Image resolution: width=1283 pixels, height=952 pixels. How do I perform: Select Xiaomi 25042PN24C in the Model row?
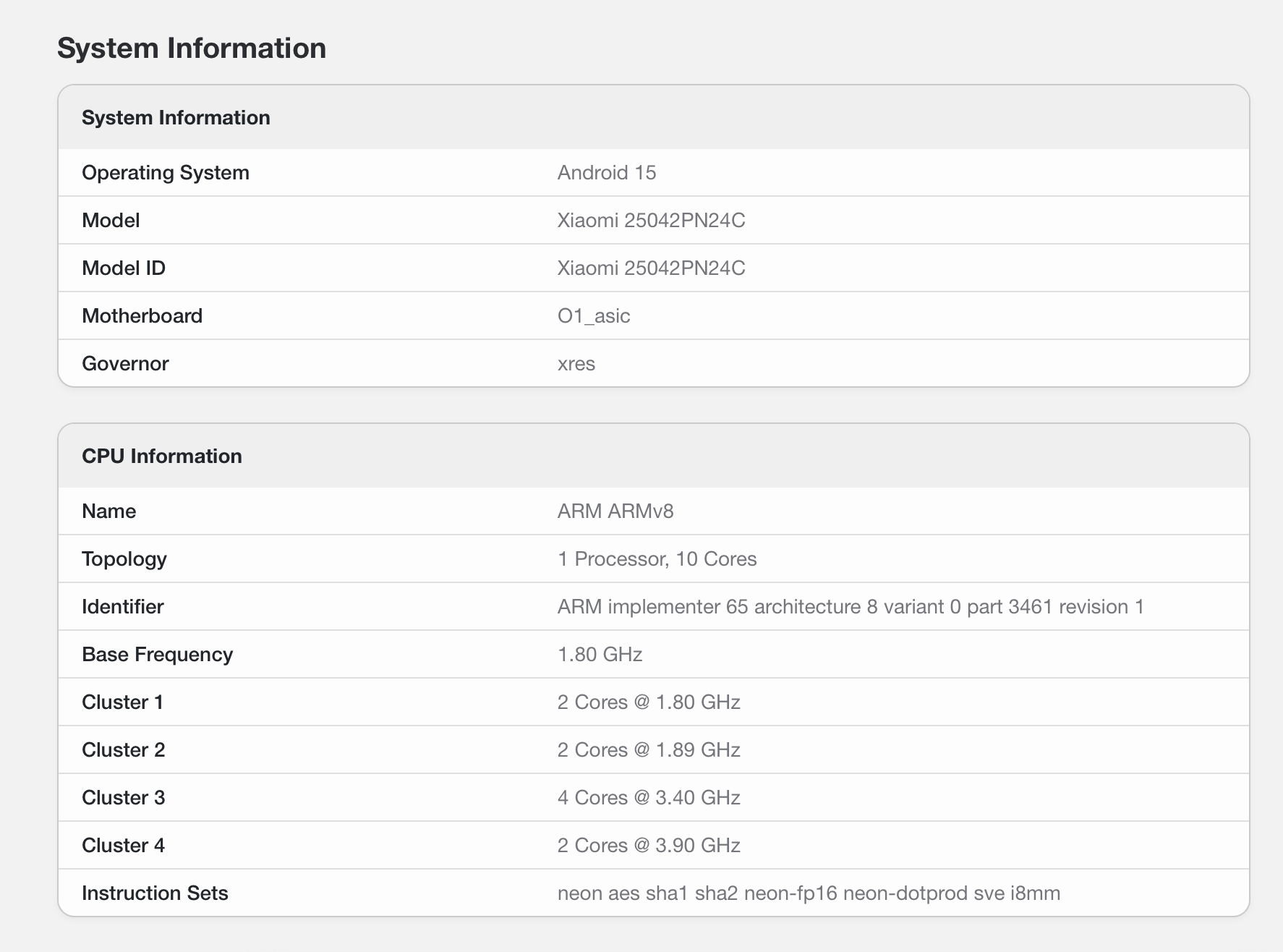pos(651,221)
